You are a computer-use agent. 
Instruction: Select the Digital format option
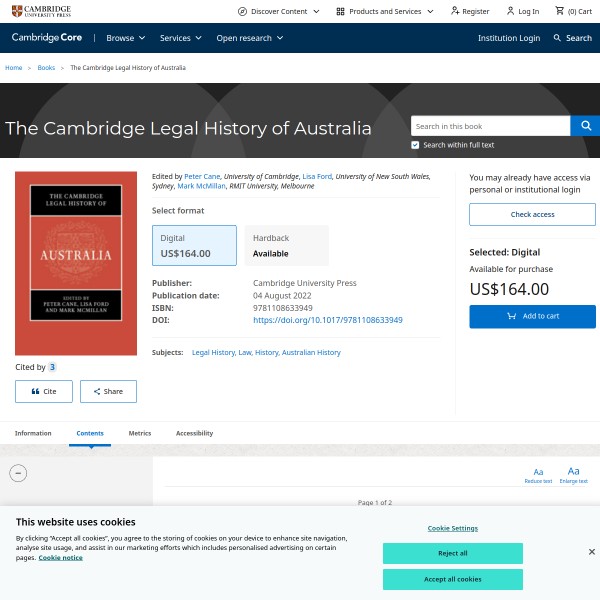click(194, 246)
